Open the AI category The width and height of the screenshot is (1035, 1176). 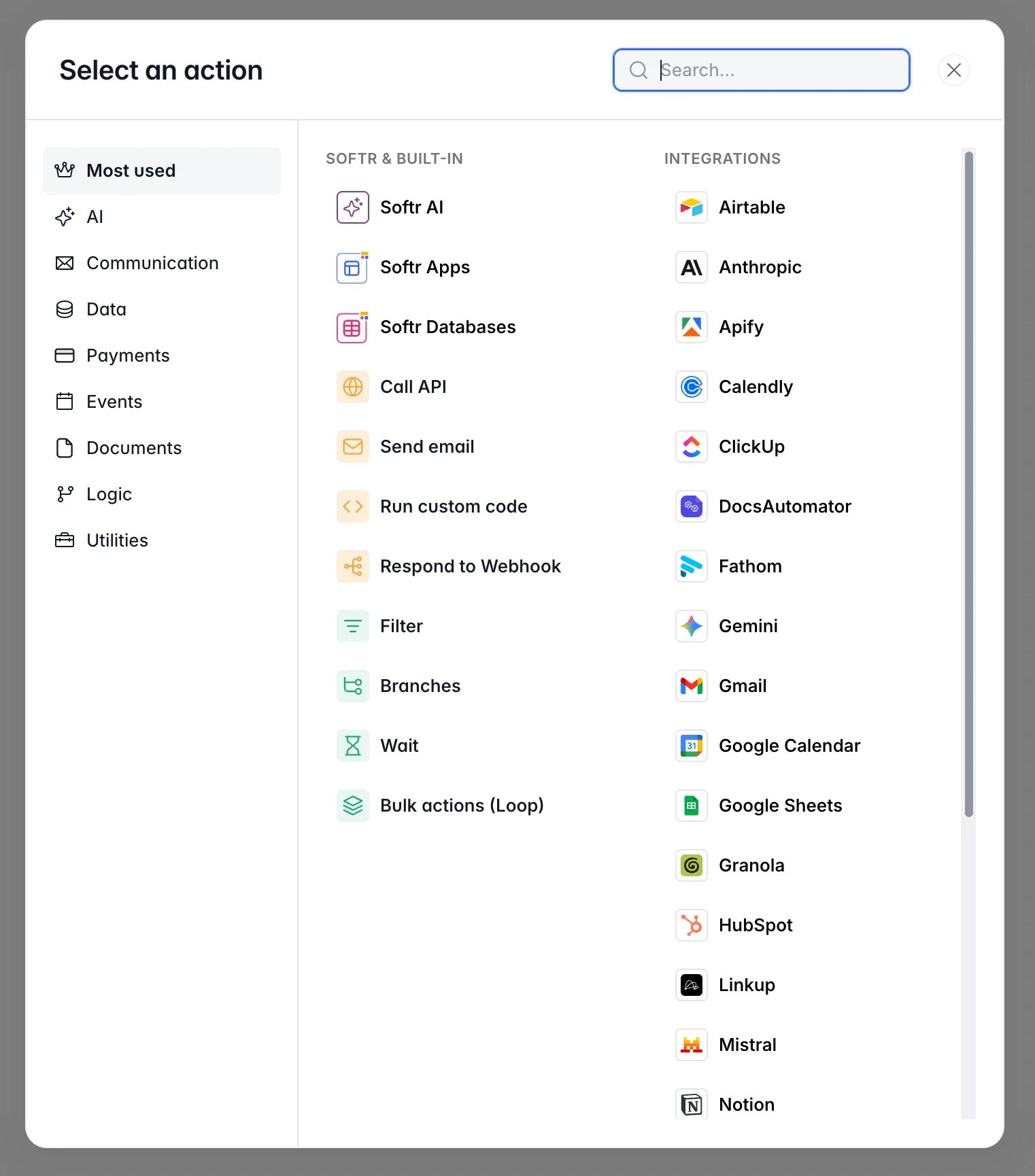coord(161,217)
